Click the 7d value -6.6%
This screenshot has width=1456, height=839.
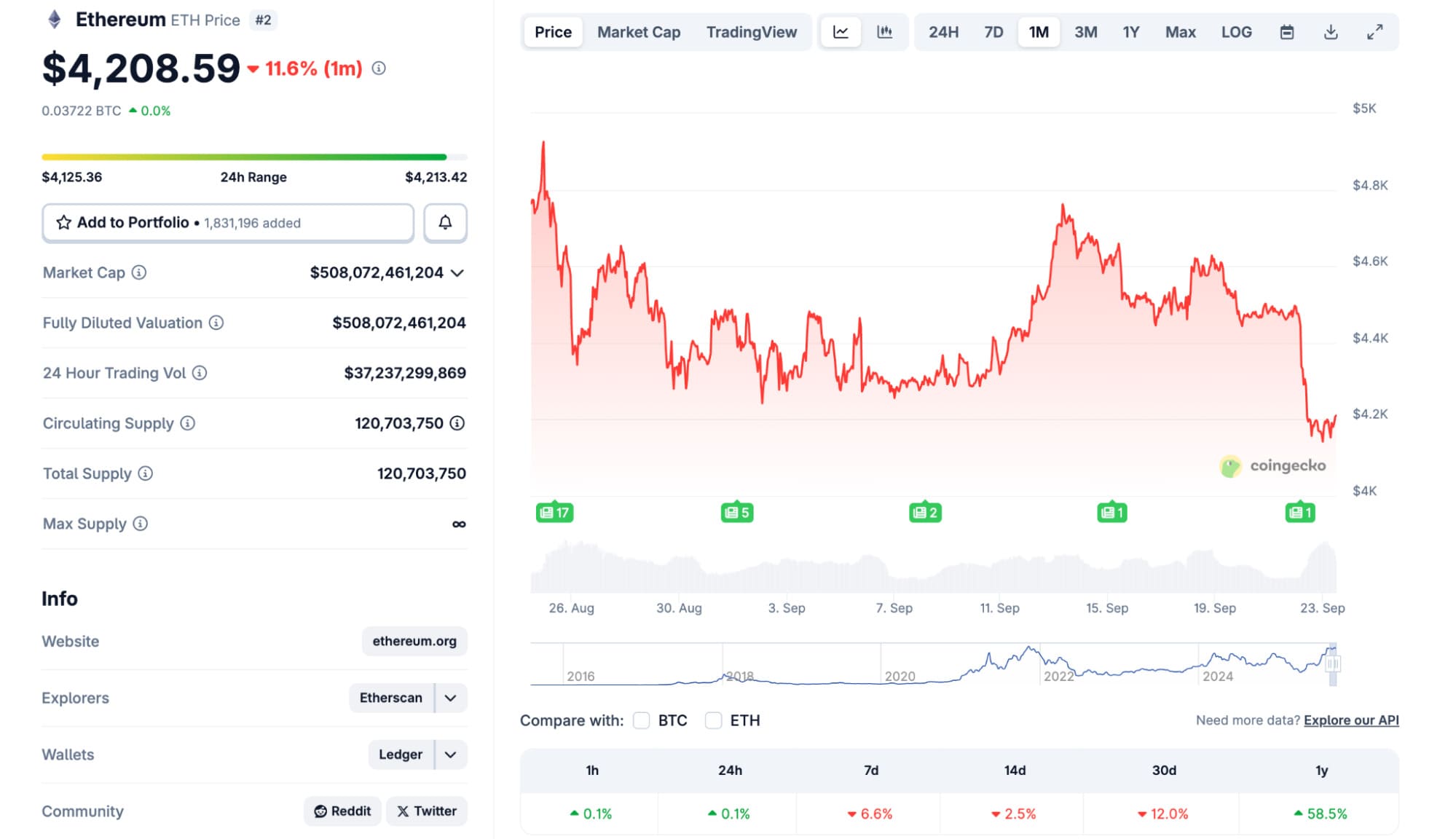pos(870,814)
